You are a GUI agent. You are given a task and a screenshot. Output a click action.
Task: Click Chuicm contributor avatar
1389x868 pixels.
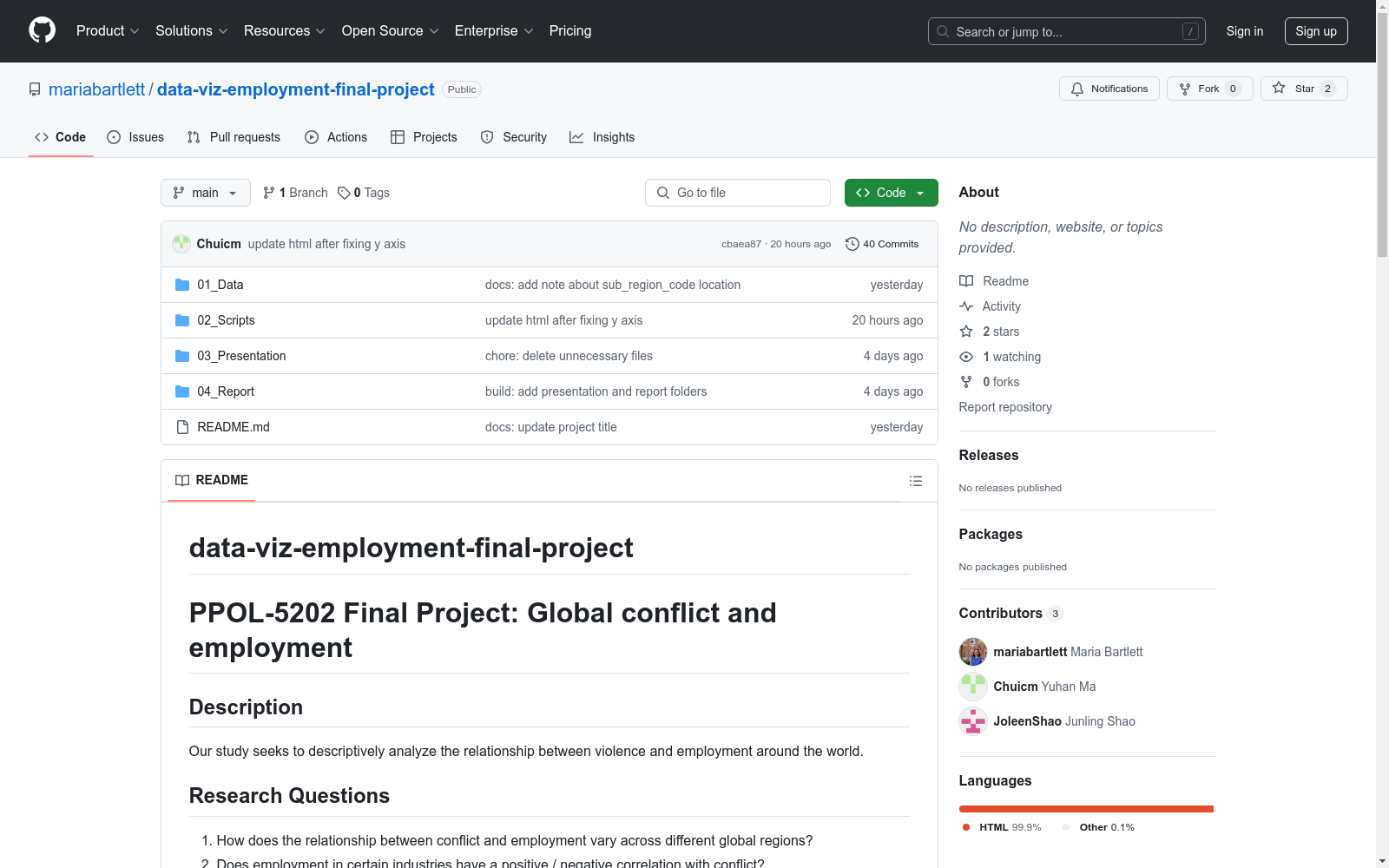point(973,687)
